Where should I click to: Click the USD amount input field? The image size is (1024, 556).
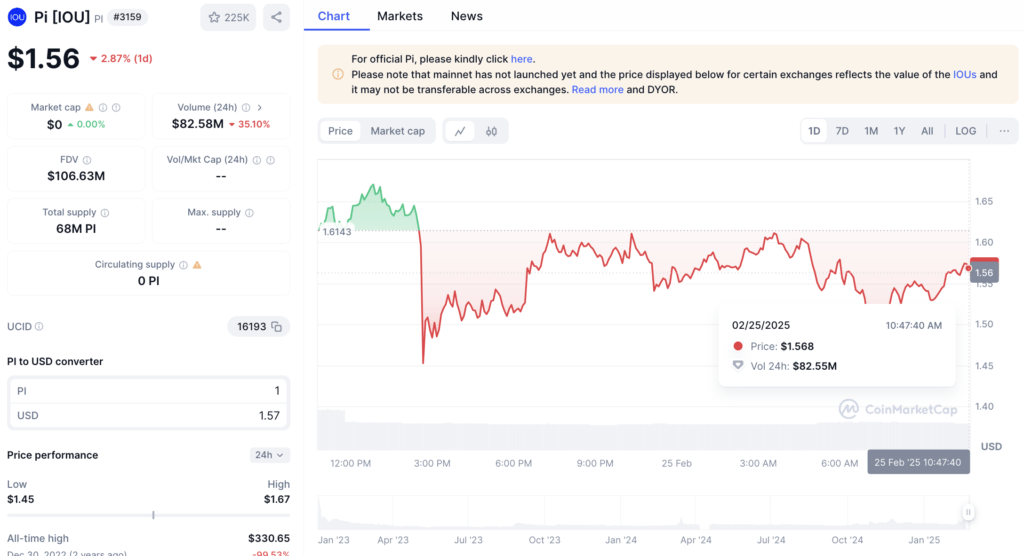tap(148, 416)
